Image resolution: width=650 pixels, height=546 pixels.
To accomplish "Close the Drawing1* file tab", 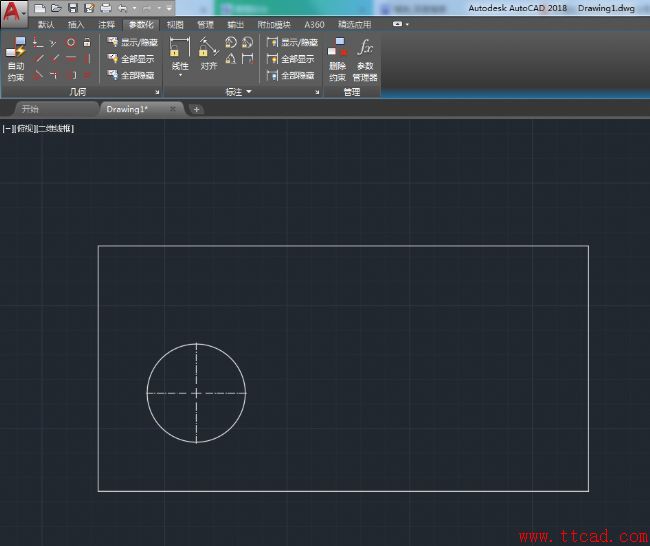I will coord(173,109).
